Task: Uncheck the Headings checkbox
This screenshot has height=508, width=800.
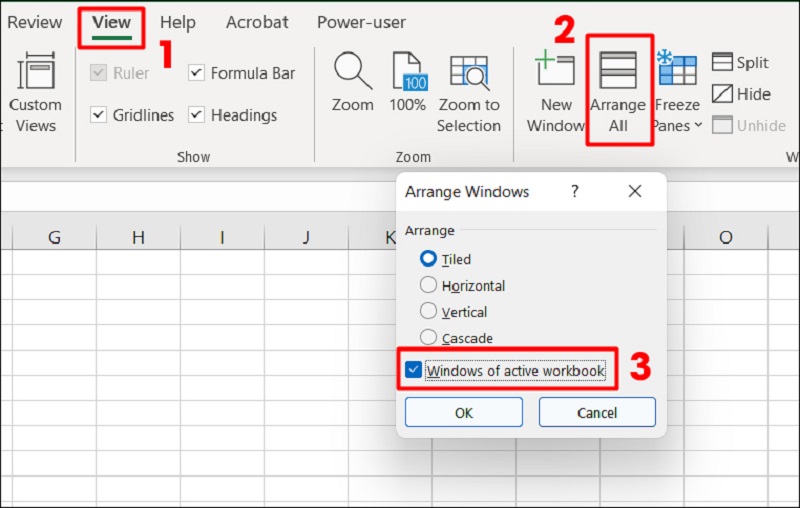Action: 196,115
